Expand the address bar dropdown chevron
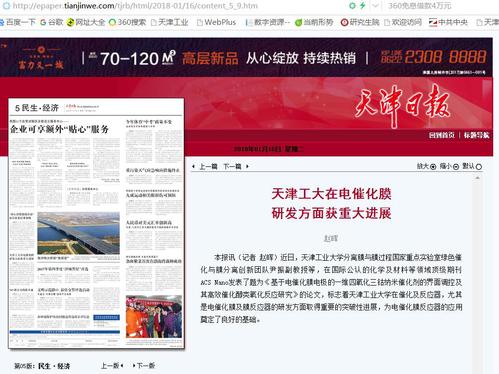Image resolution: width=499 pixels, height=374 pixels. tap(376, 6)
